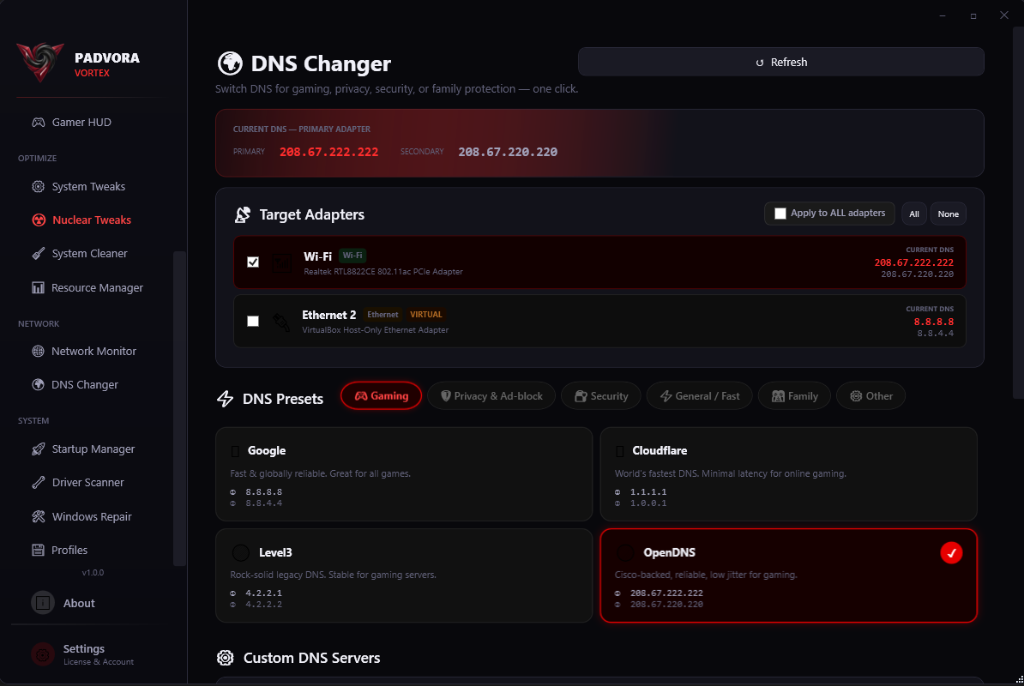
Task: Select the Gaming presets tab
Action: click(381, 396)
